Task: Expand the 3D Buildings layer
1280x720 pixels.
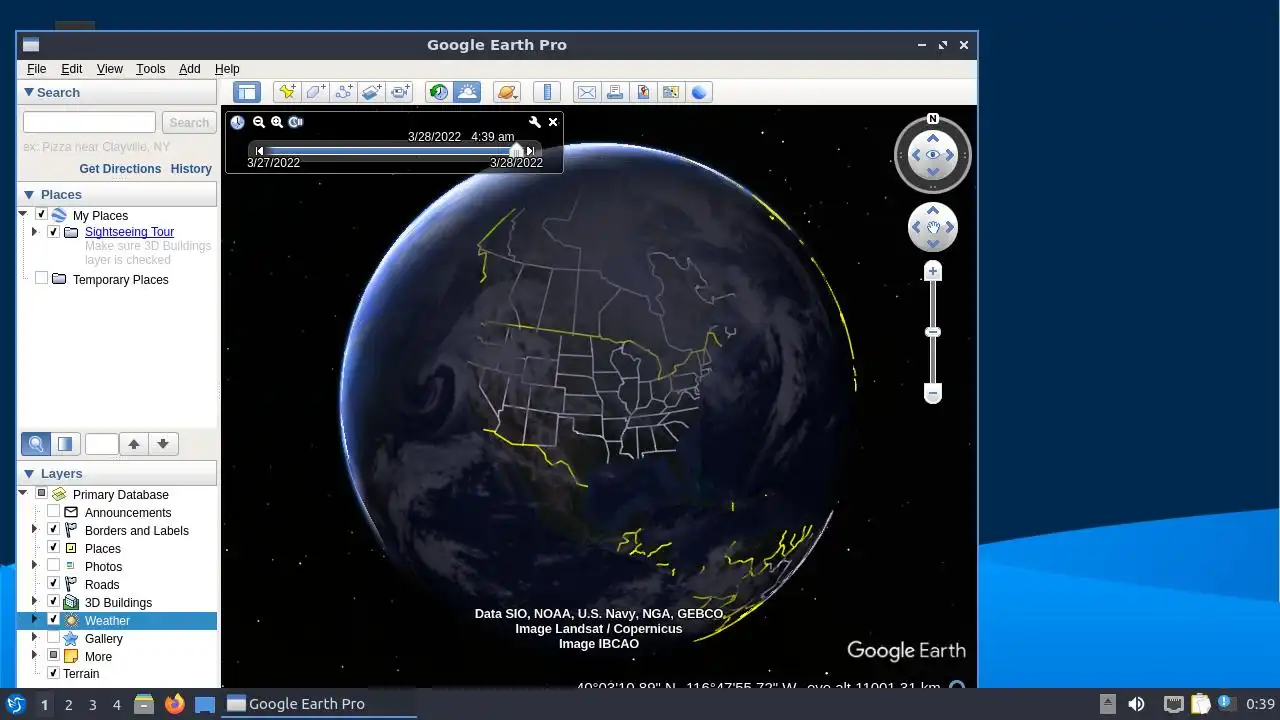Action: pos(35,602)
